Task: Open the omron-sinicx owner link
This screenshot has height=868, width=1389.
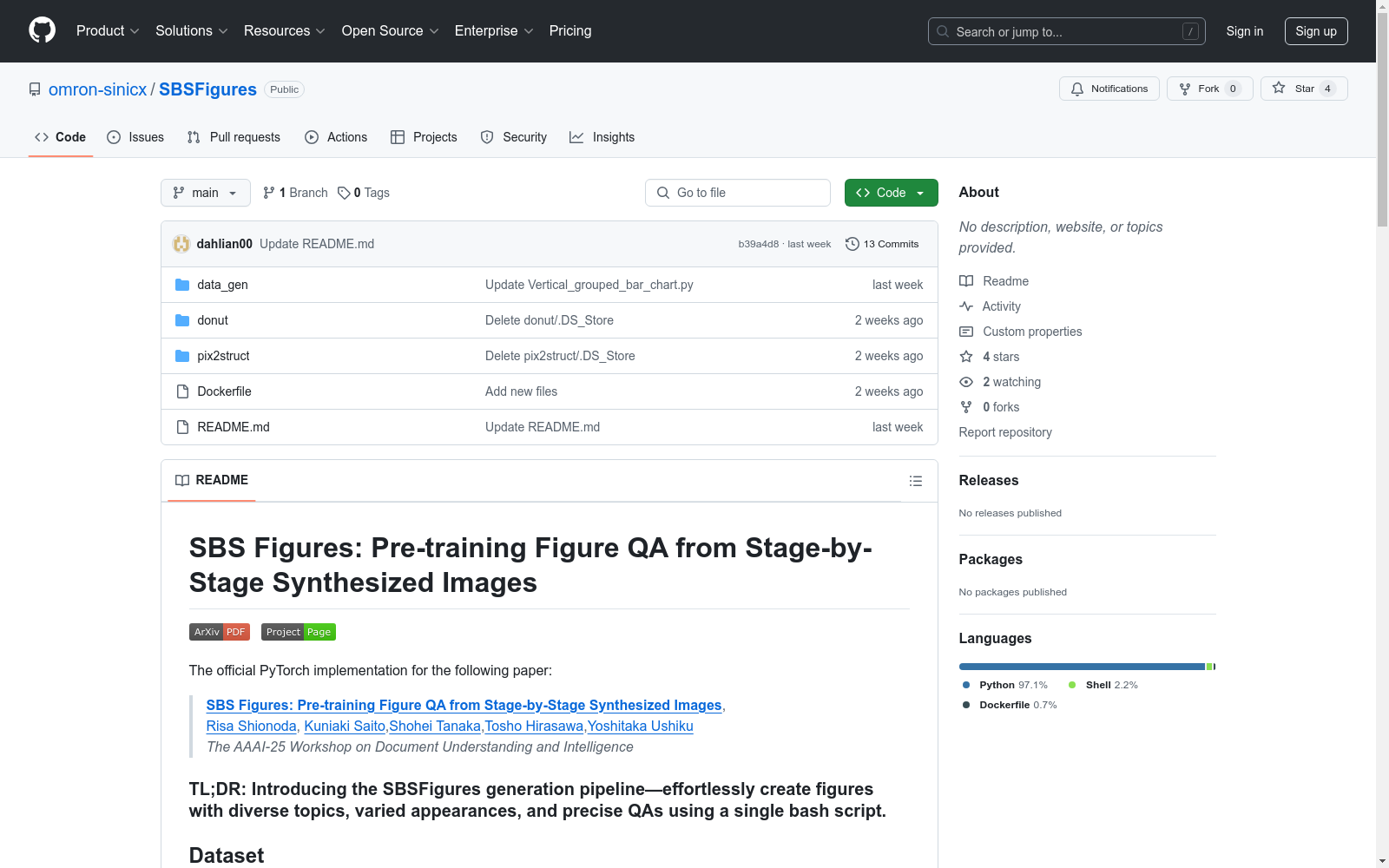Action: (98, 89)
